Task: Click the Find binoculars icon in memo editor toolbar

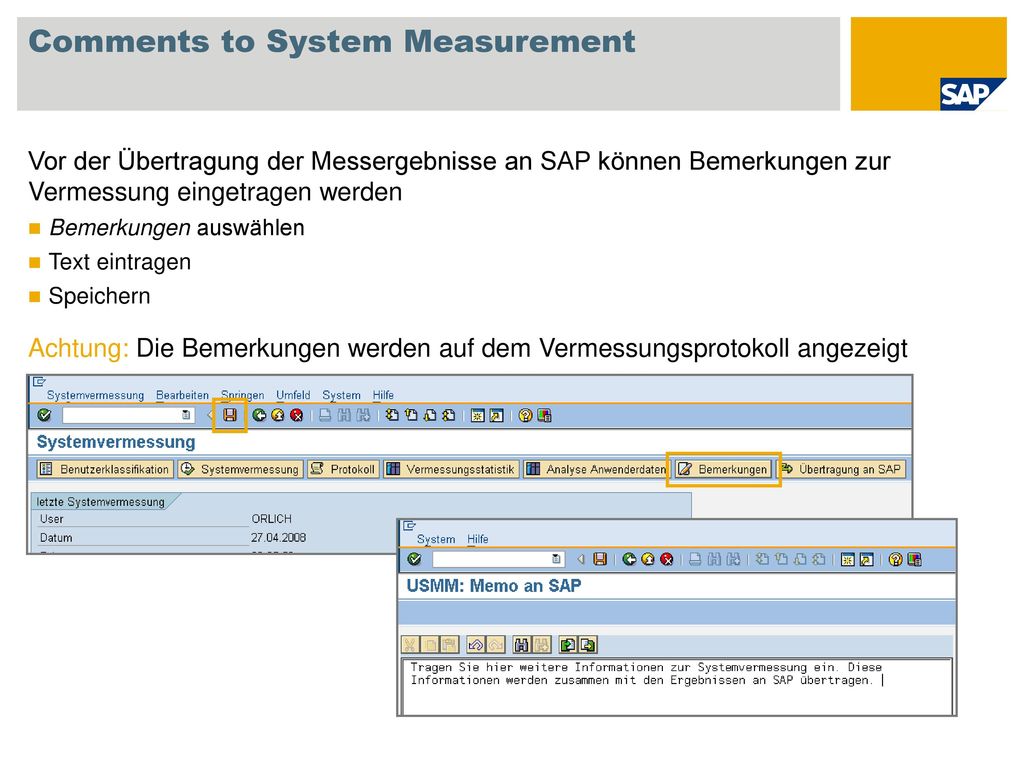Action: [522, 645]
